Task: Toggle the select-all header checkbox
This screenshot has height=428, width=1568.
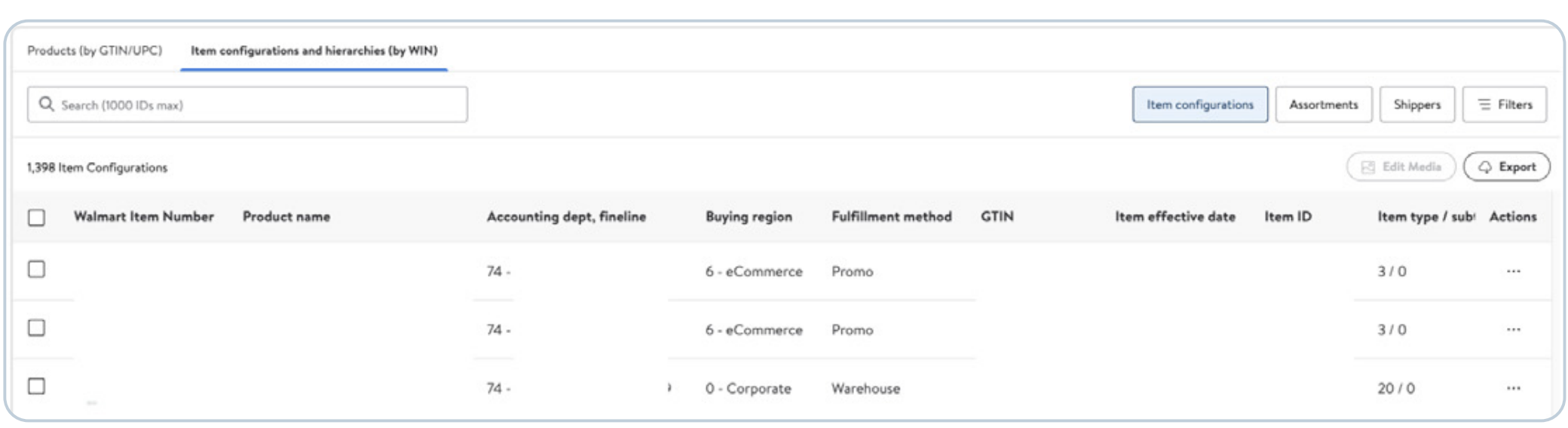Action: tap(36, 218)
